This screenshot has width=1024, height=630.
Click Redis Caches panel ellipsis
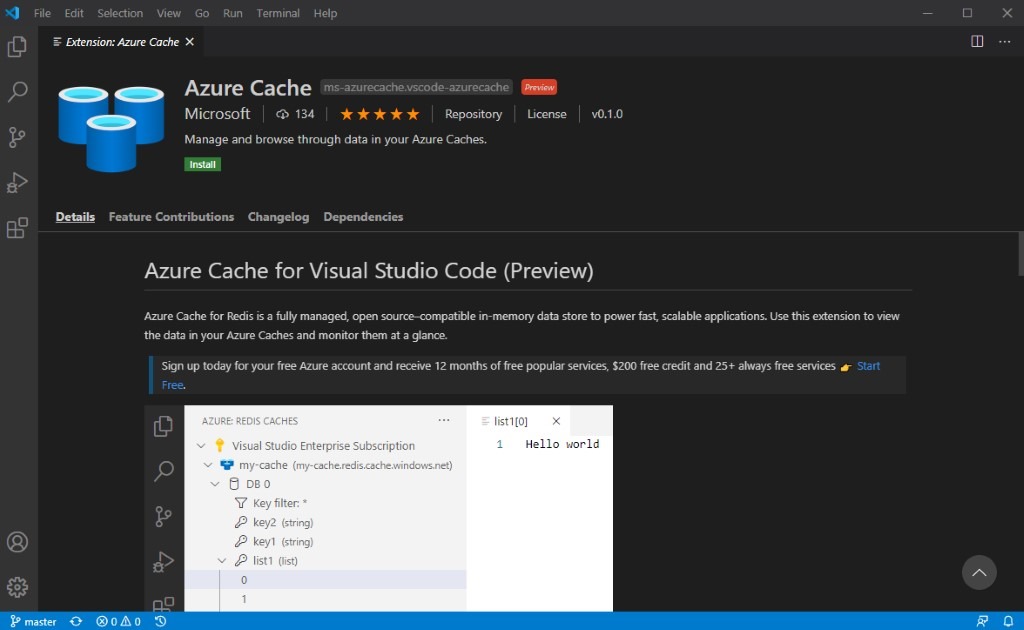[444, 420]
